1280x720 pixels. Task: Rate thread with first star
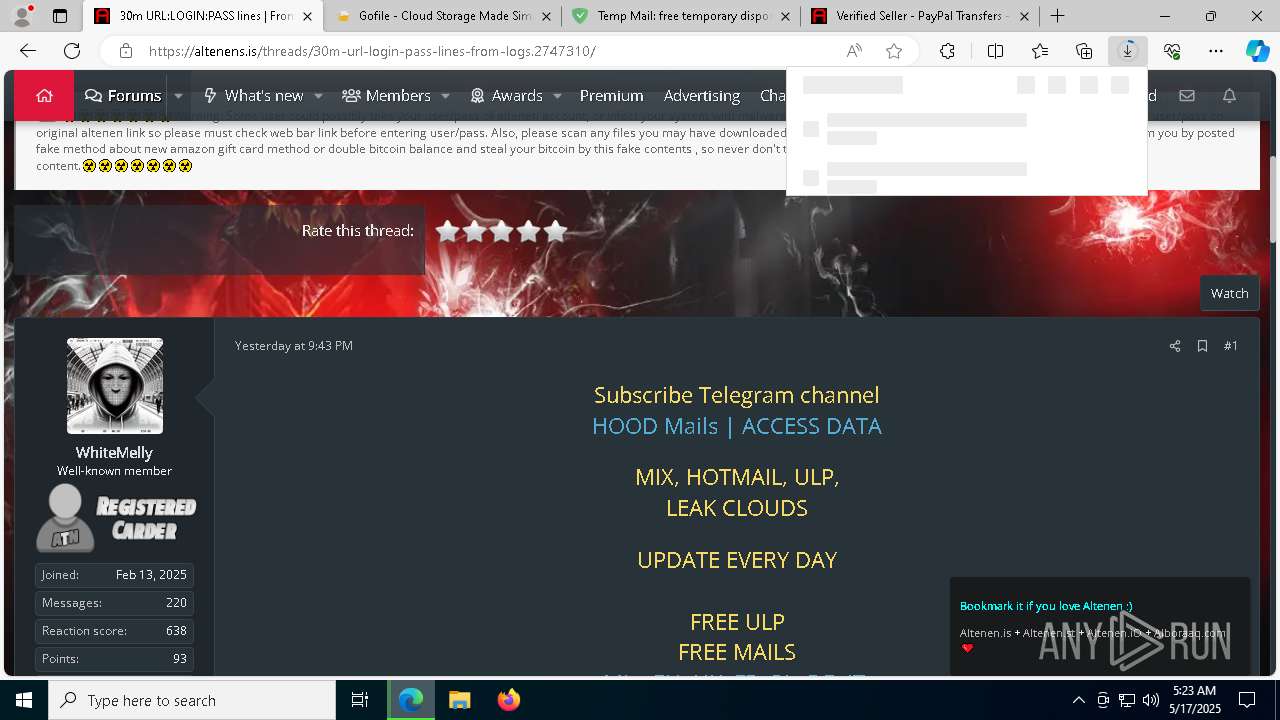[x=447, y=231]
